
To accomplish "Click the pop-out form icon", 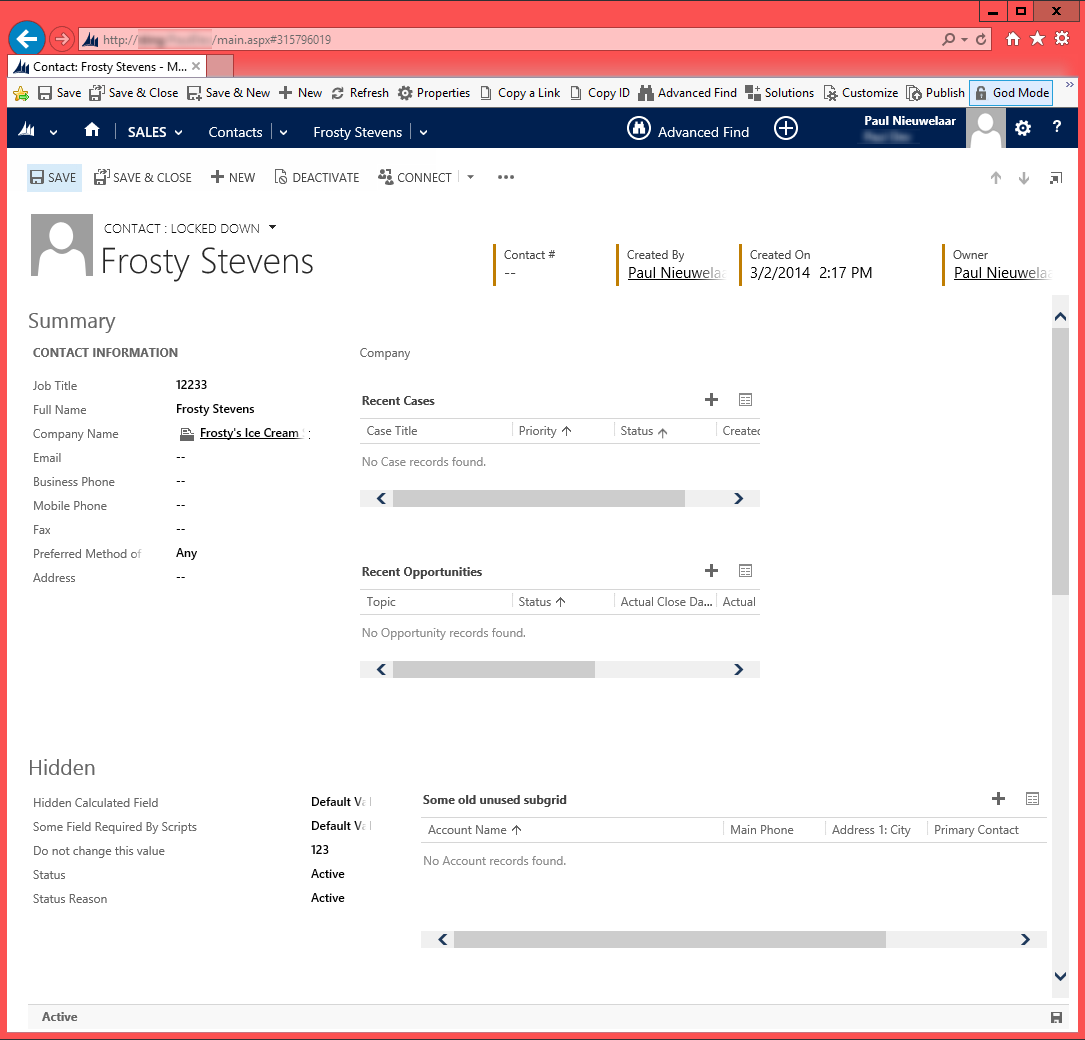I will (x=1055, y=178).
